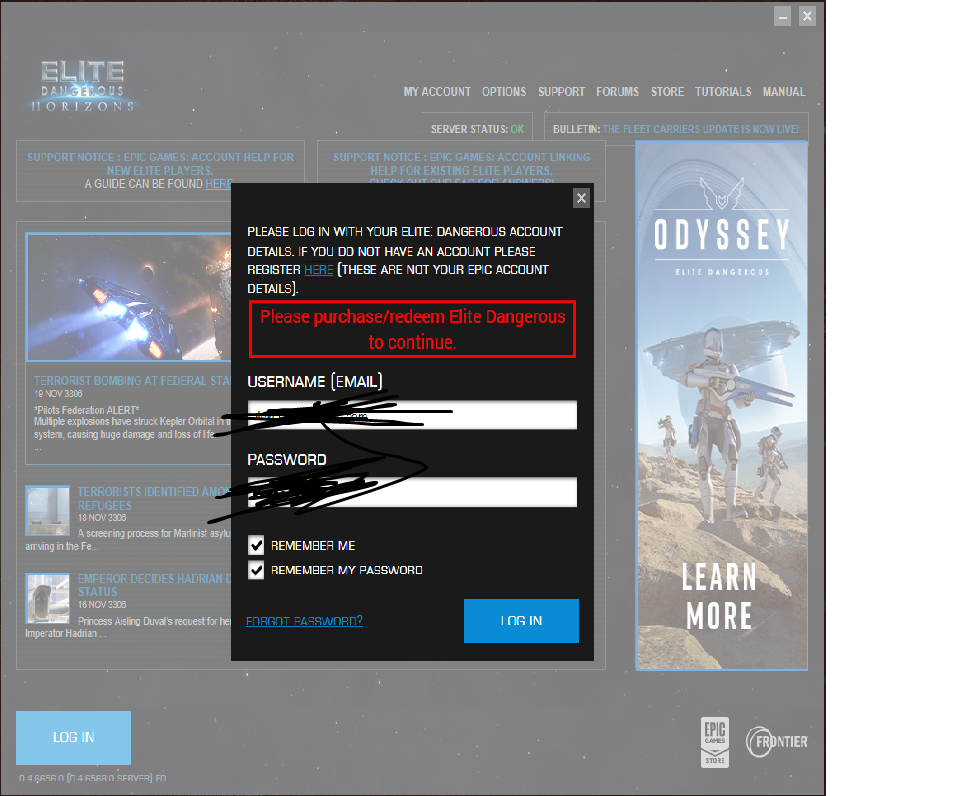Screen dimensions: 960x796
Task: Click the blue Log In button in dialog
Action: 521,621
